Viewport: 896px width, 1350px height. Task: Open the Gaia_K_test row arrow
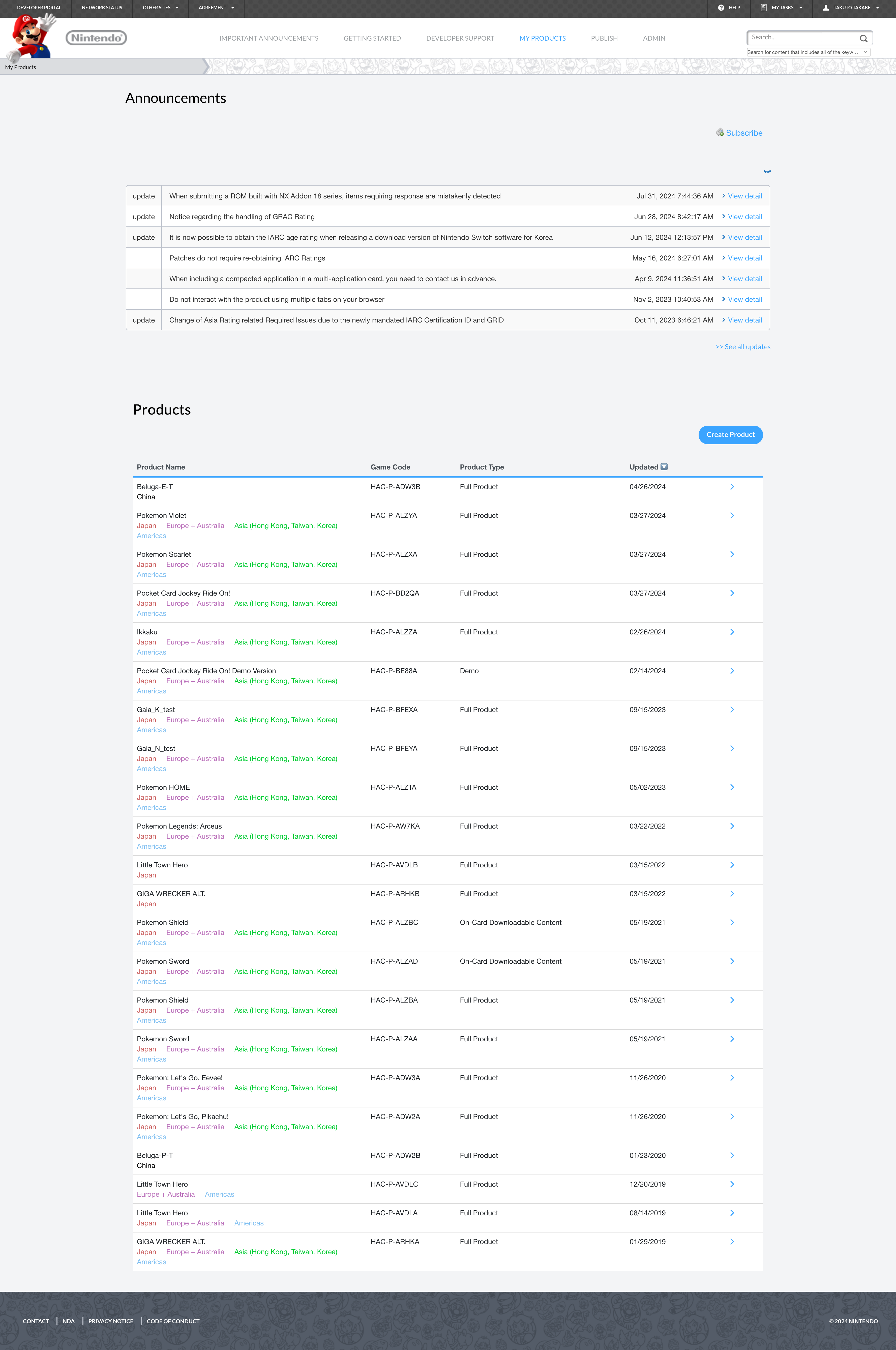click(732, 710)
